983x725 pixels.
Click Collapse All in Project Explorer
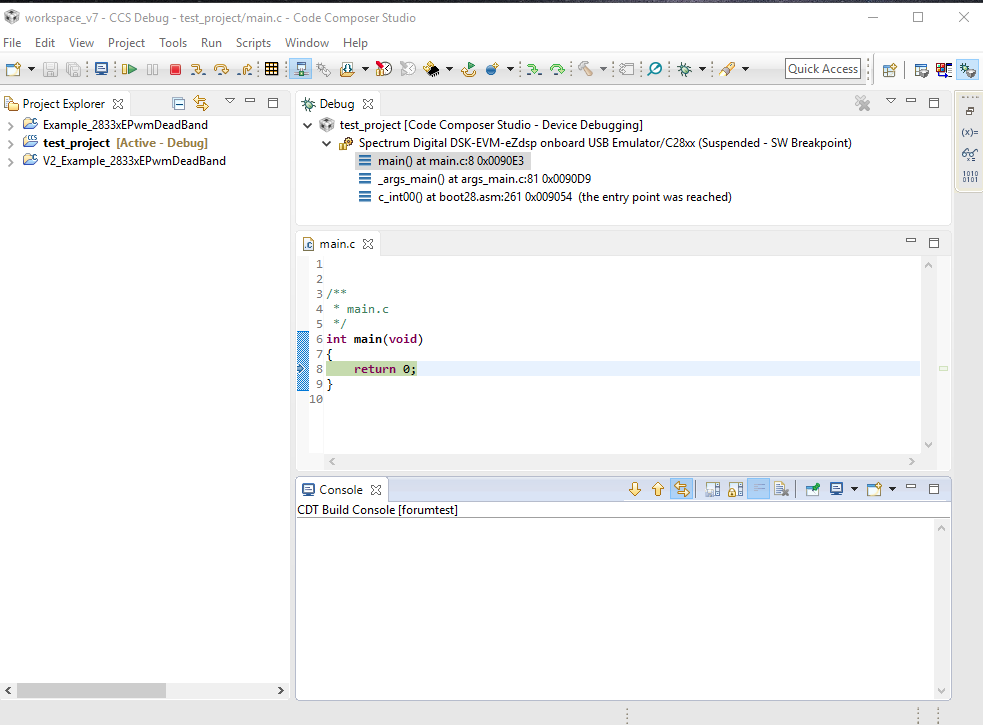tap(179, 103)
